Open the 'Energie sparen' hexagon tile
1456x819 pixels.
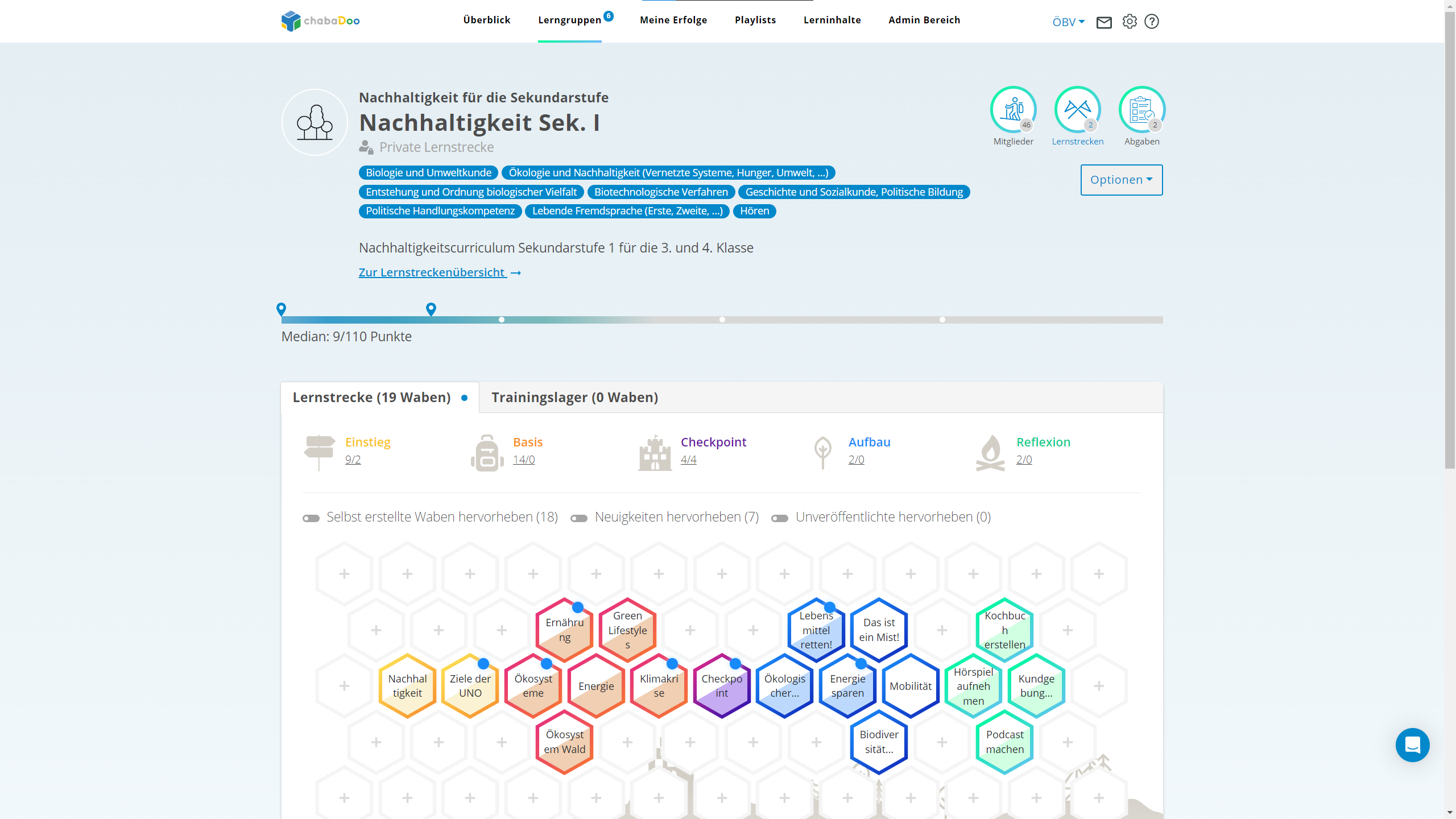coord(847,686)
